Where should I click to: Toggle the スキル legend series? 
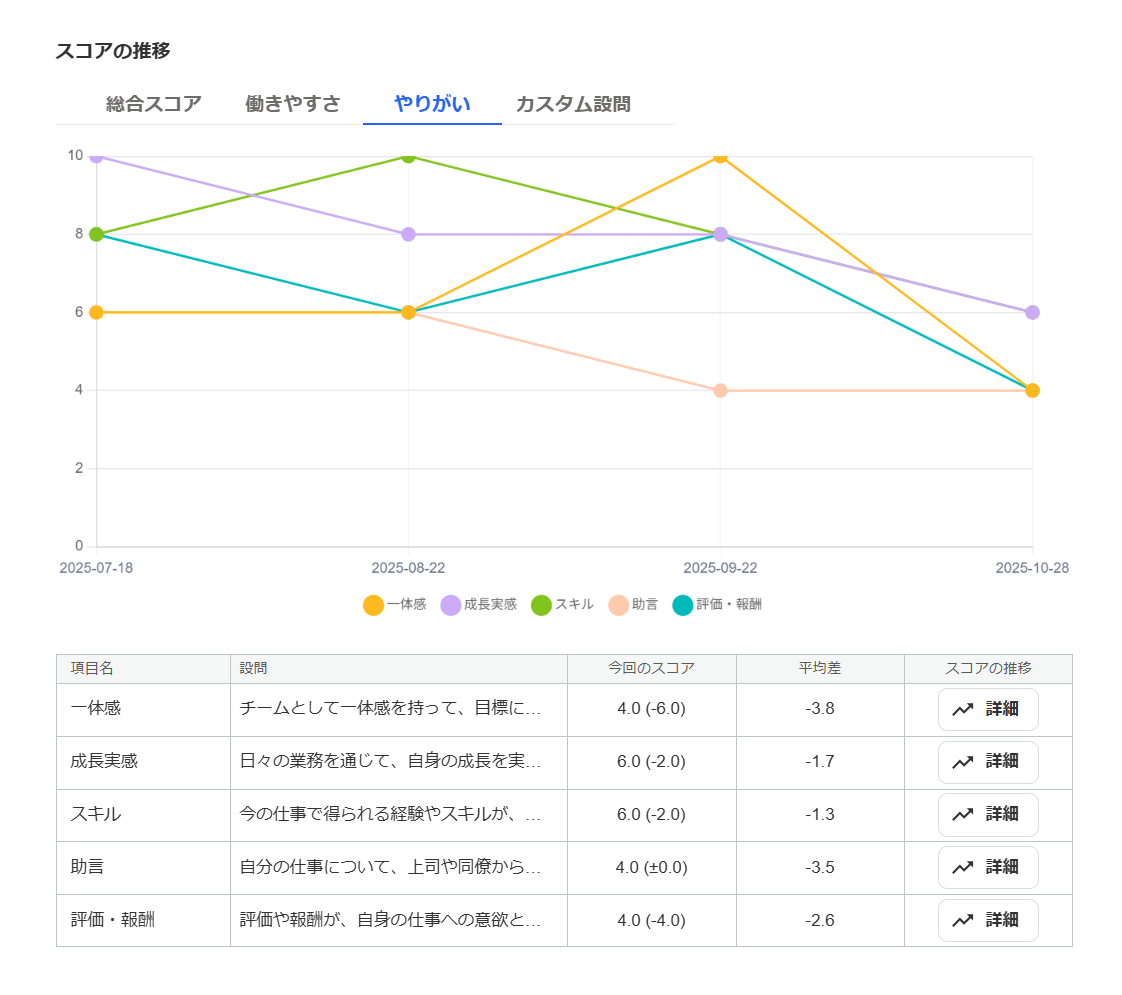562,604
